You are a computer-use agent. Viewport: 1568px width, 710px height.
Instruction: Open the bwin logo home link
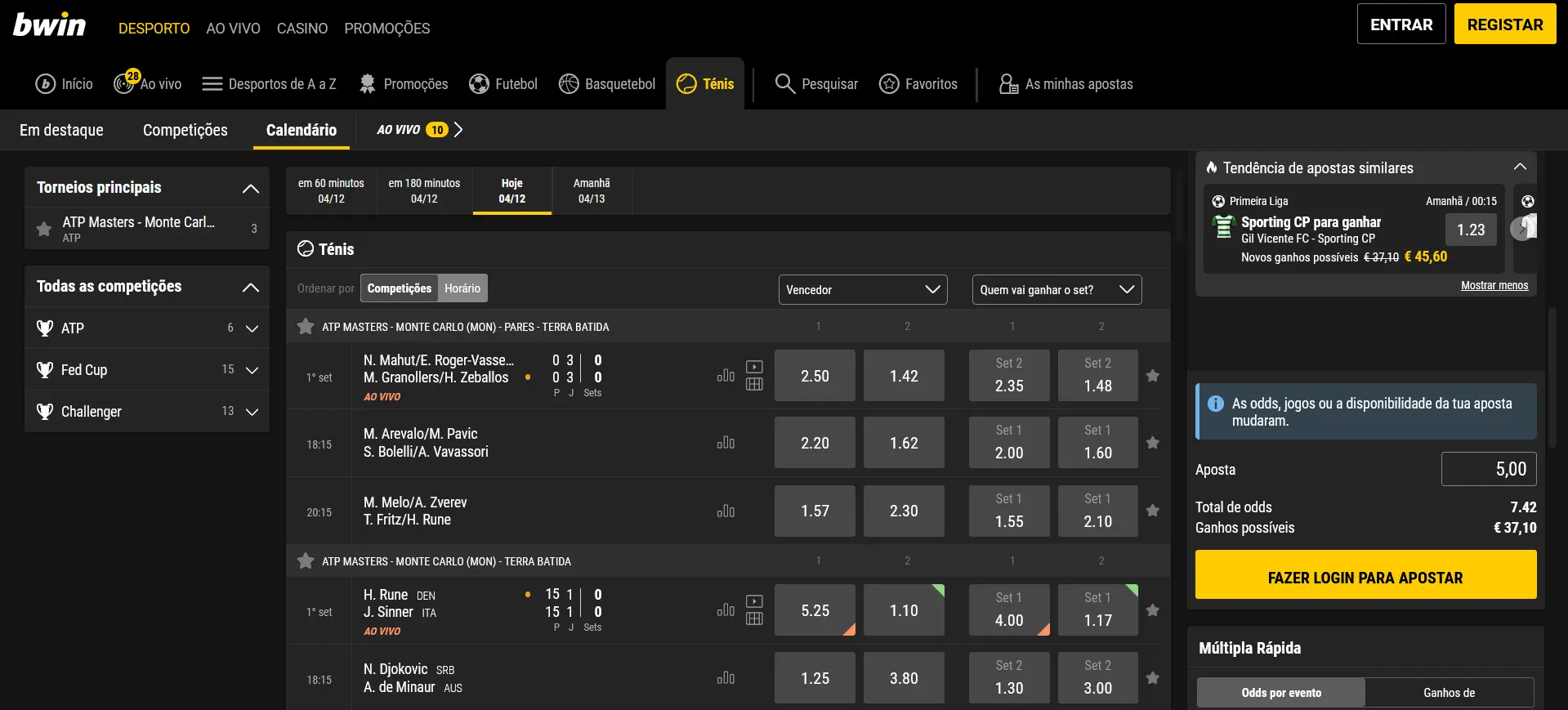click(49, 25)
